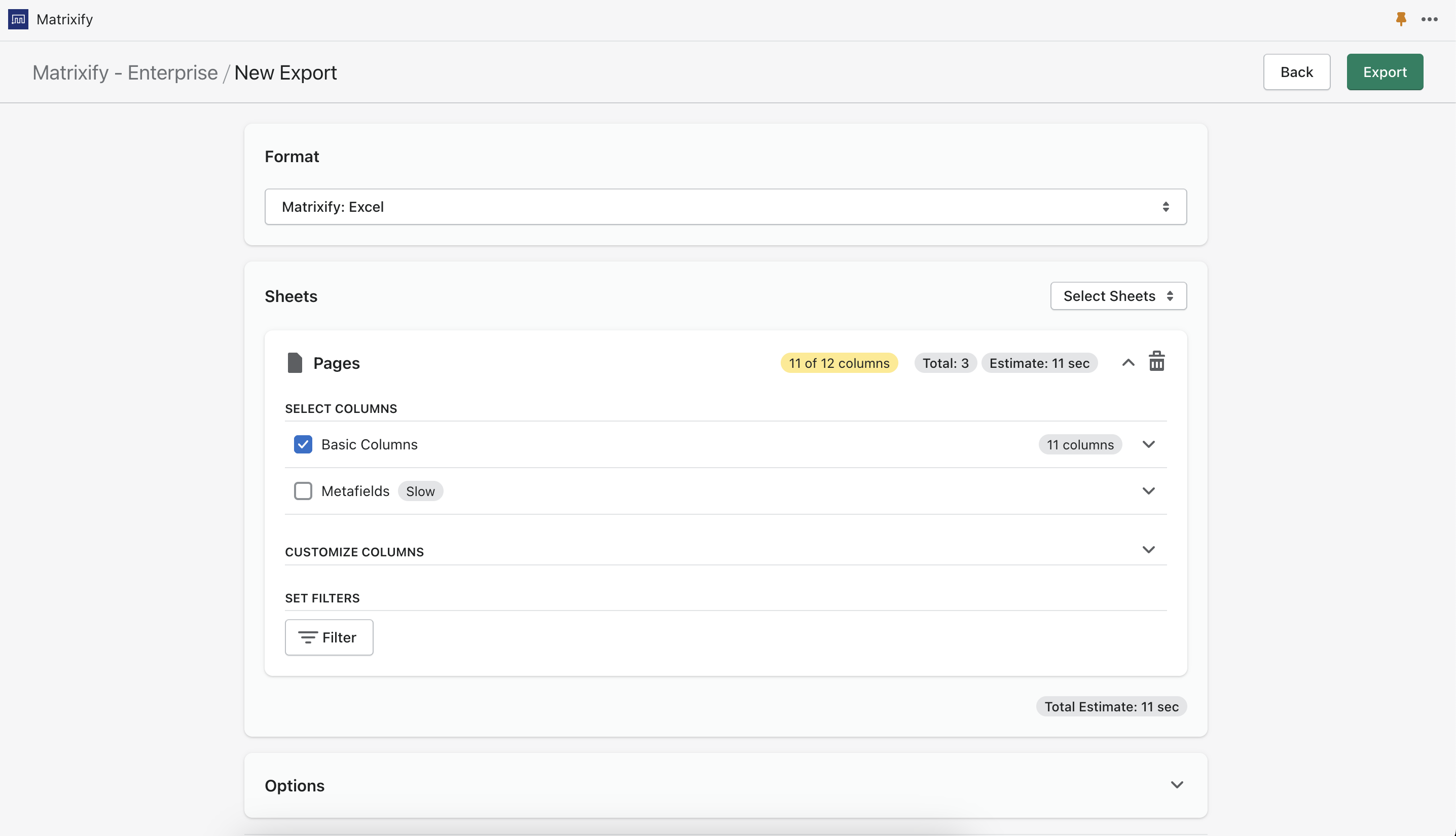Collapse the Pages sheet with up chevron
The height and width of the screenshot is (836, 1456).
1128,362
